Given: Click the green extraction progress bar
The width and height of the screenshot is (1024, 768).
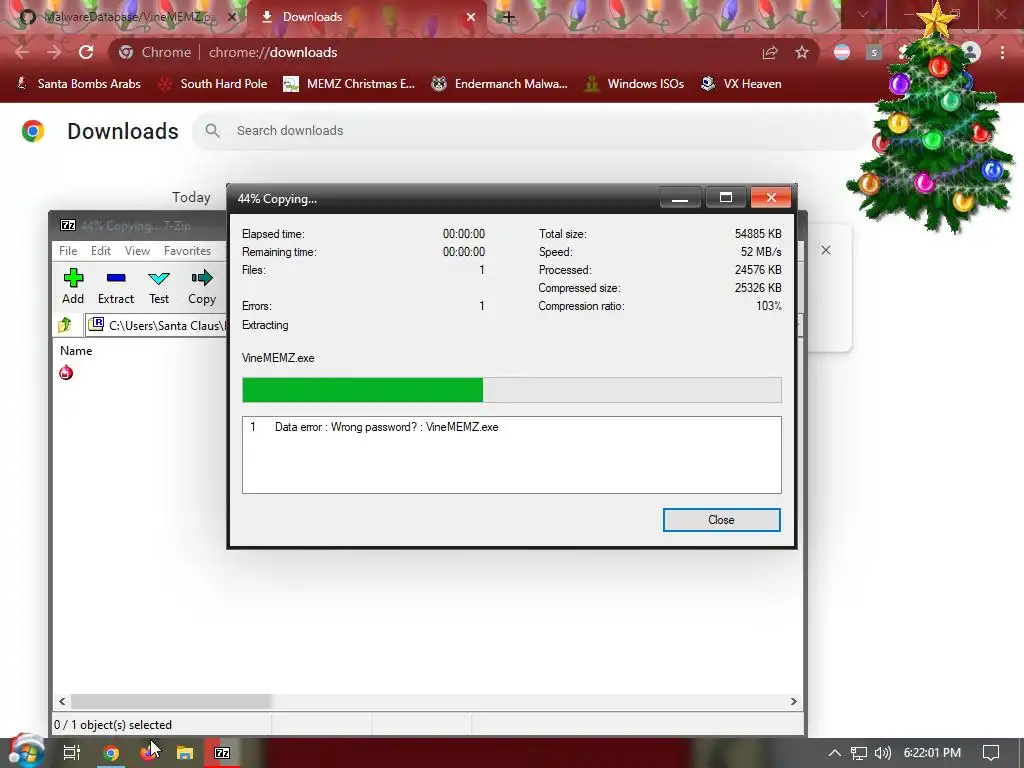Looking at the screenshot, I should (x=362, y=390).
